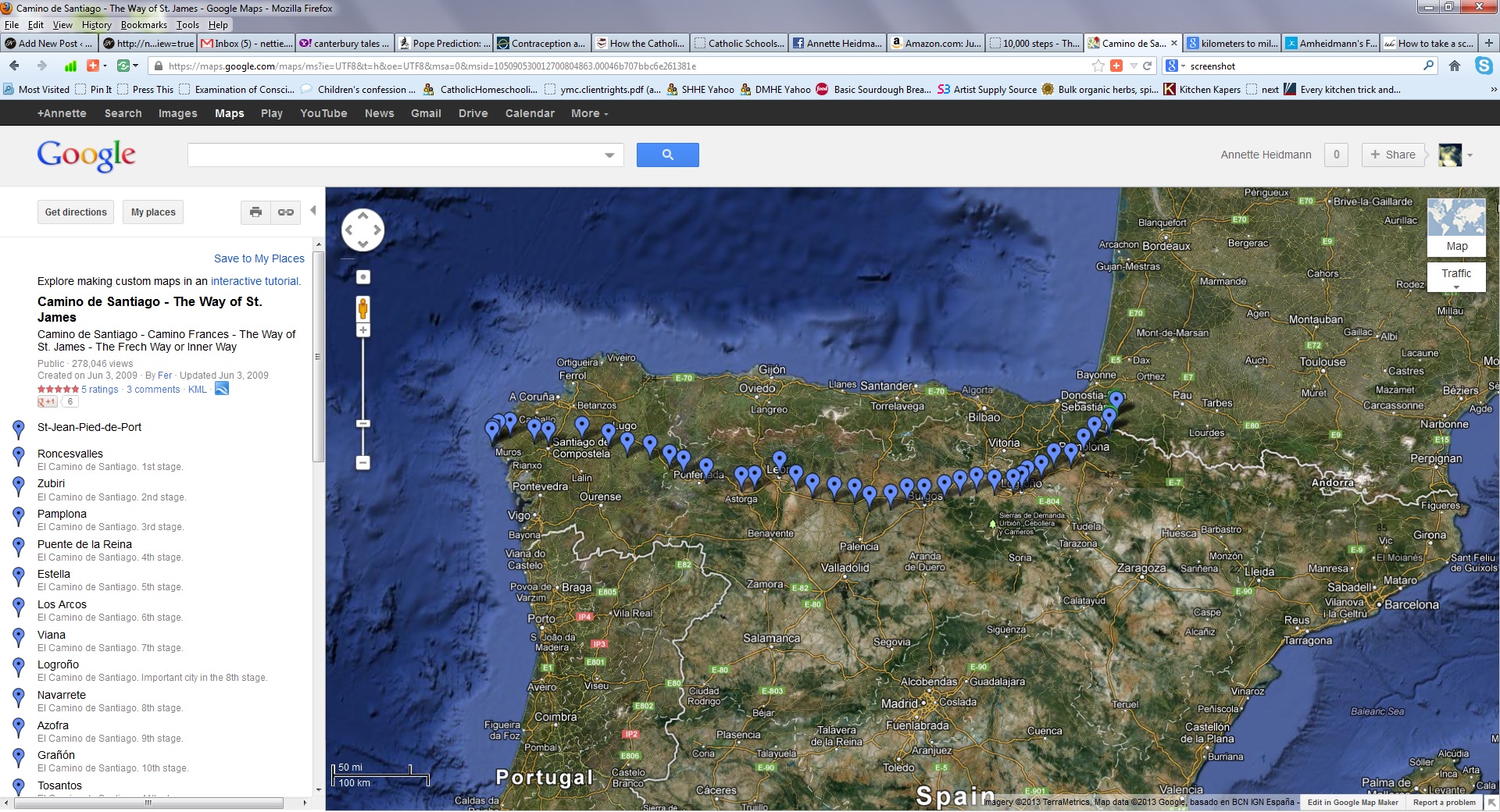Image resolution: width=1500 pixels, height=812 pixels.
Task: Click the Grañón marker icon in list
Action: click(x=19, y=757)
